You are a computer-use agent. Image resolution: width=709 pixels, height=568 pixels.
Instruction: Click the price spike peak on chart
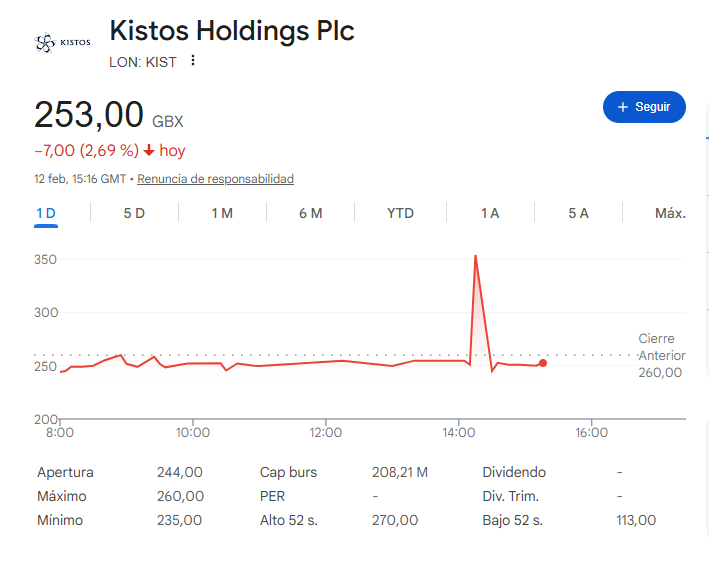pyautogui.click(x=475, y=256)
